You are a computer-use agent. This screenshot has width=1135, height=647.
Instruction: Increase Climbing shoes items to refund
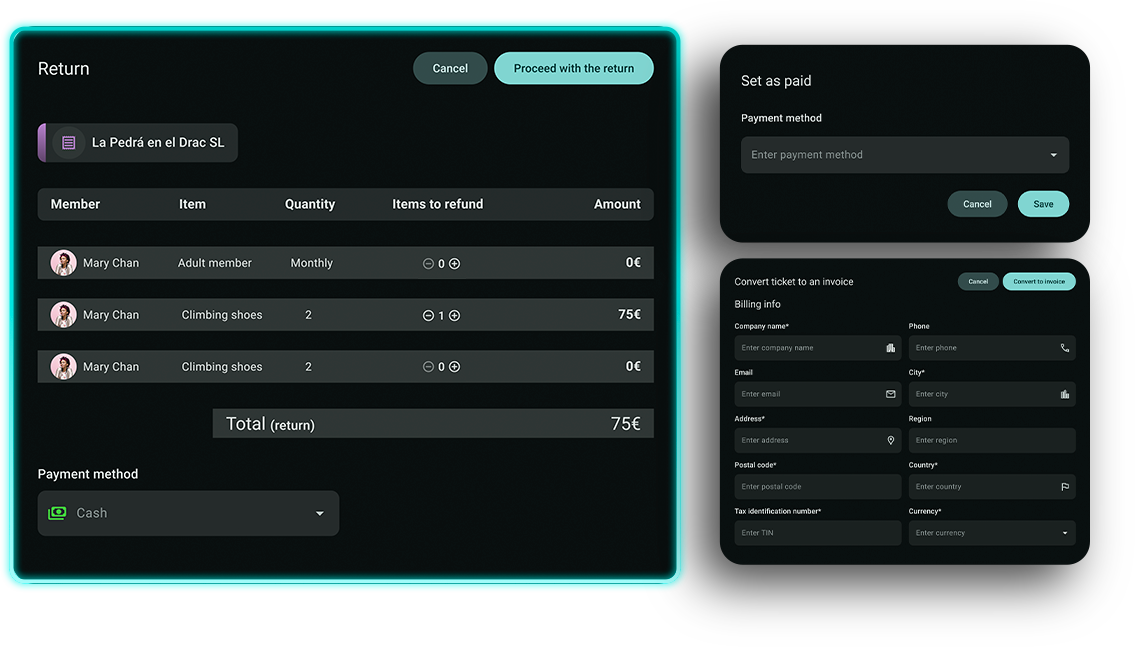455,315
